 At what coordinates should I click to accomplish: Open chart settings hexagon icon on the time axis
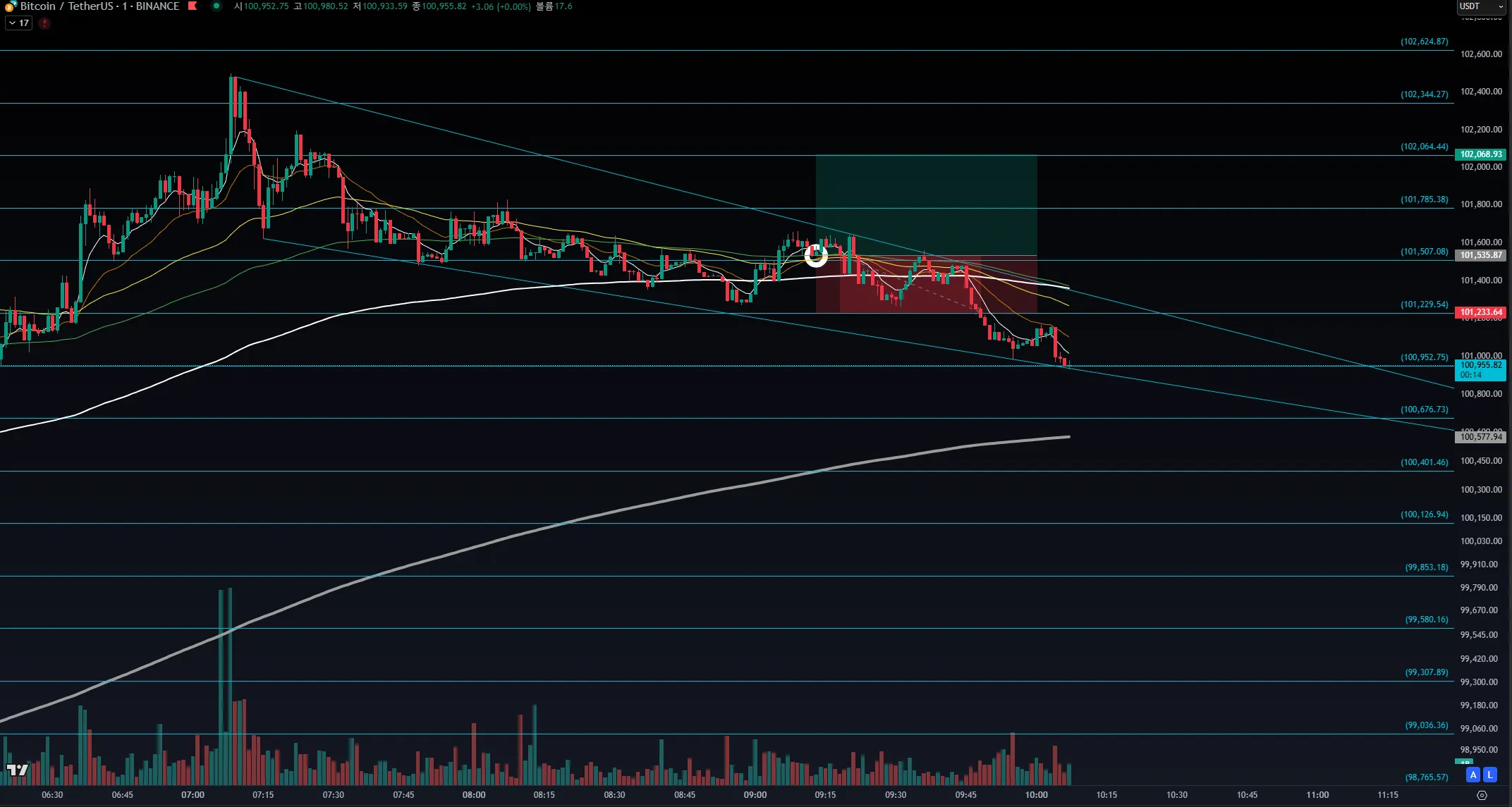coord(1482,795)
